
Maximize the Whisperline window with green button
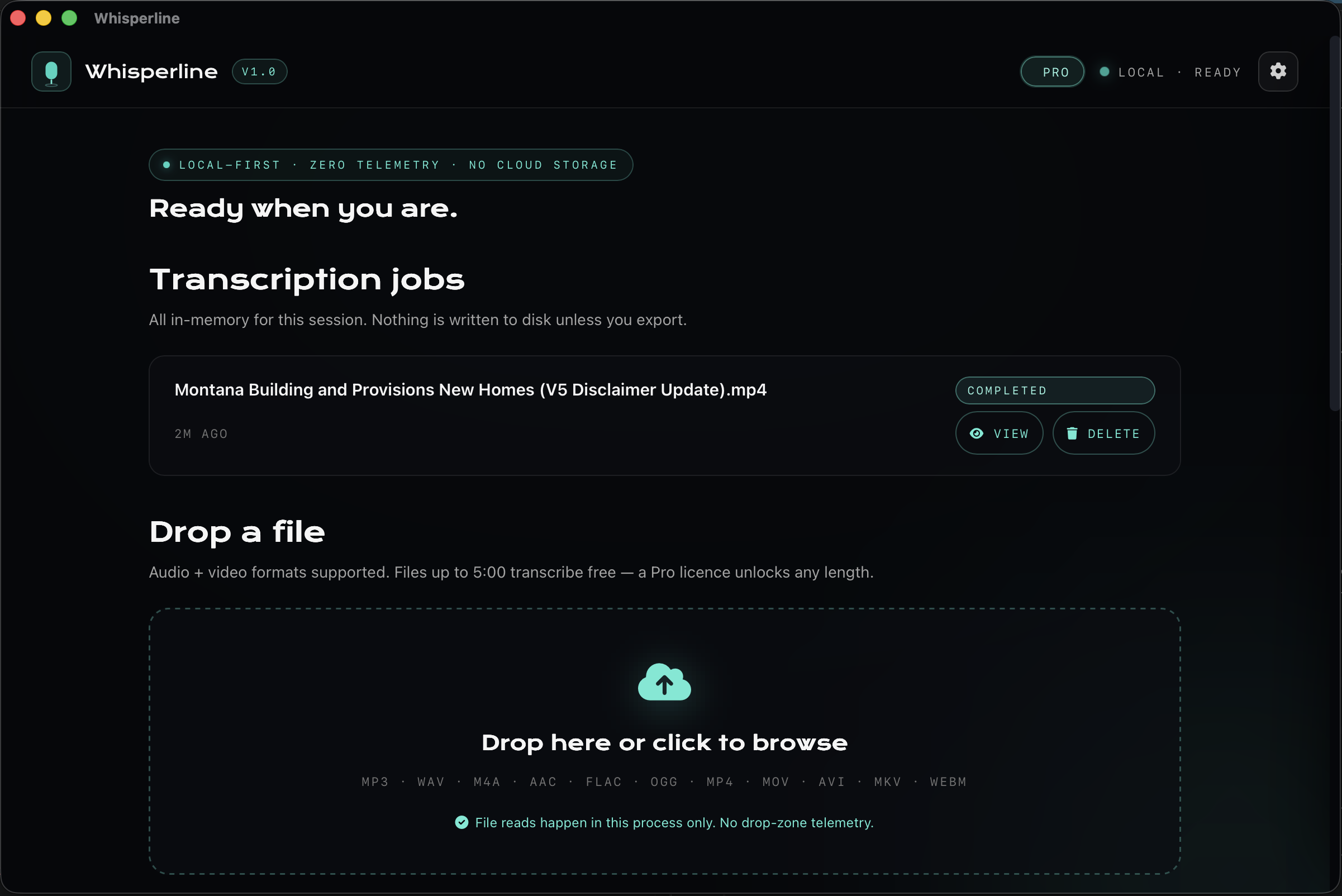[69, 18]
